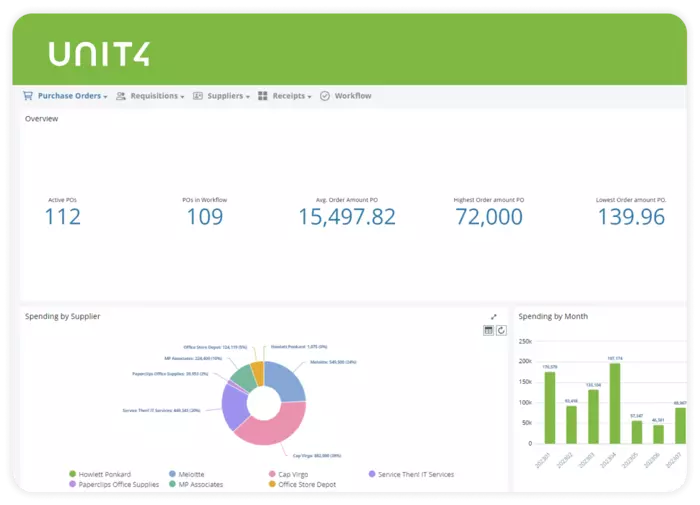The width and height of the screenshot is (700, 505).
Task: Click the Requisitions people icon
Action: pos(121,96)
